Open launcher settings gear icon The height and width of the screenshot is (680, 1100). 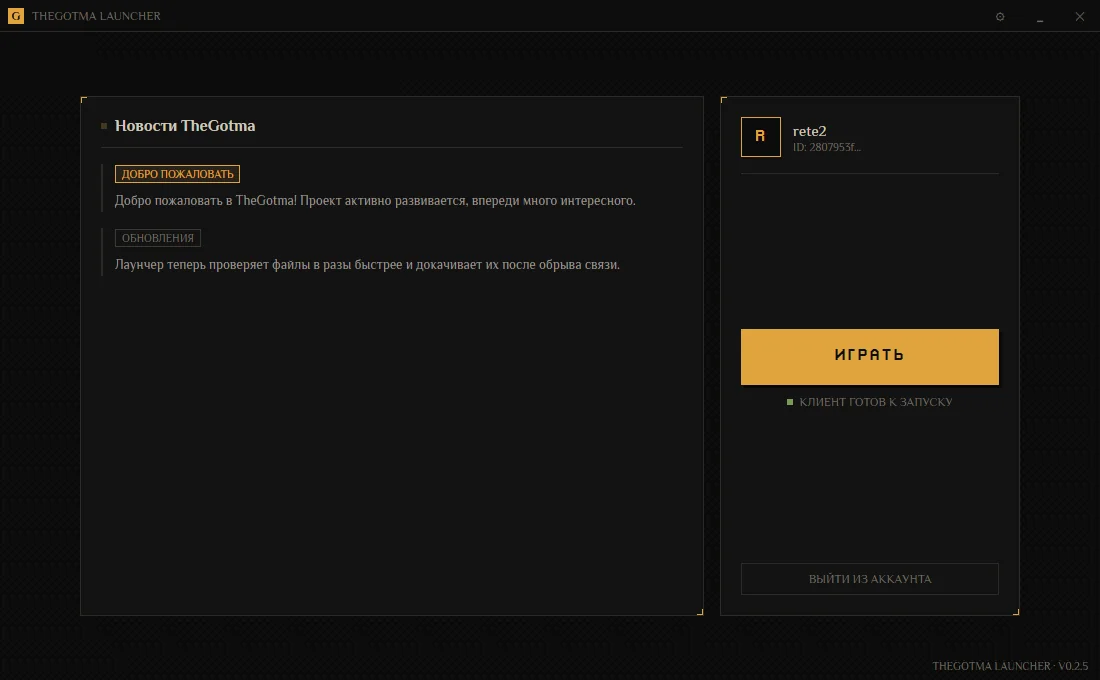click(x=1000, y=16)
